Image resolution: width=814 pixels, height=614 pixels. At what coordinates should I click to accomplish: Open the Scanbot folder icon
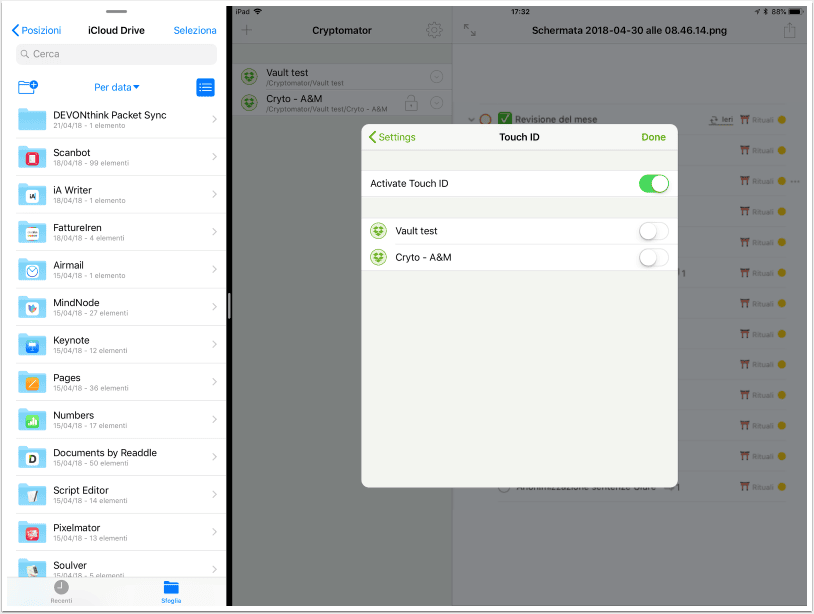[32, 157]
